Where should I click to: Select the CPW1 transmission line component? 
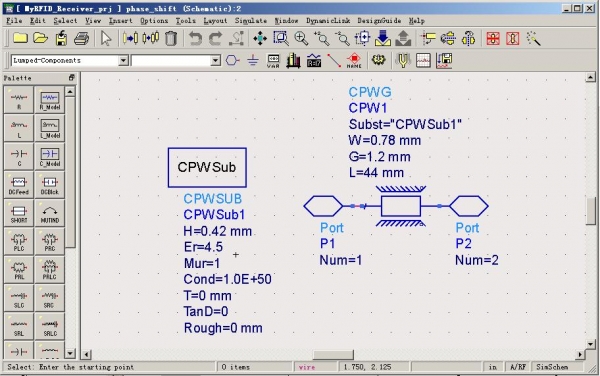[401, 206]
